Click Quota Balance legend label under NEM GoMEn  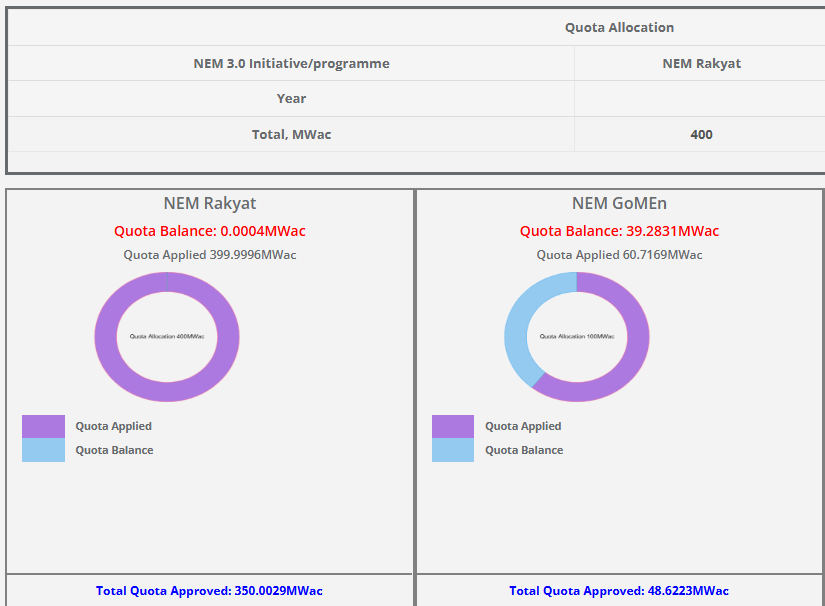click(524, 450)
